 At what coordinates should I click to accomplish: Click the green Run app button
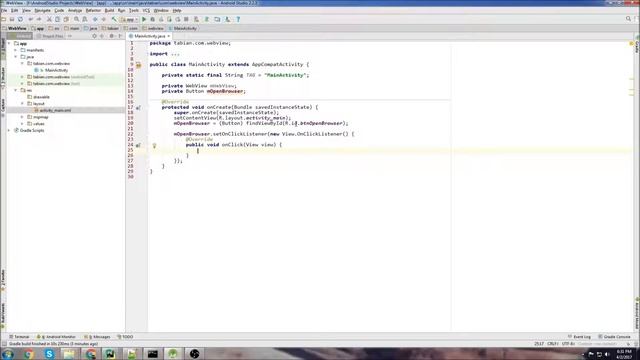(144, 19)
